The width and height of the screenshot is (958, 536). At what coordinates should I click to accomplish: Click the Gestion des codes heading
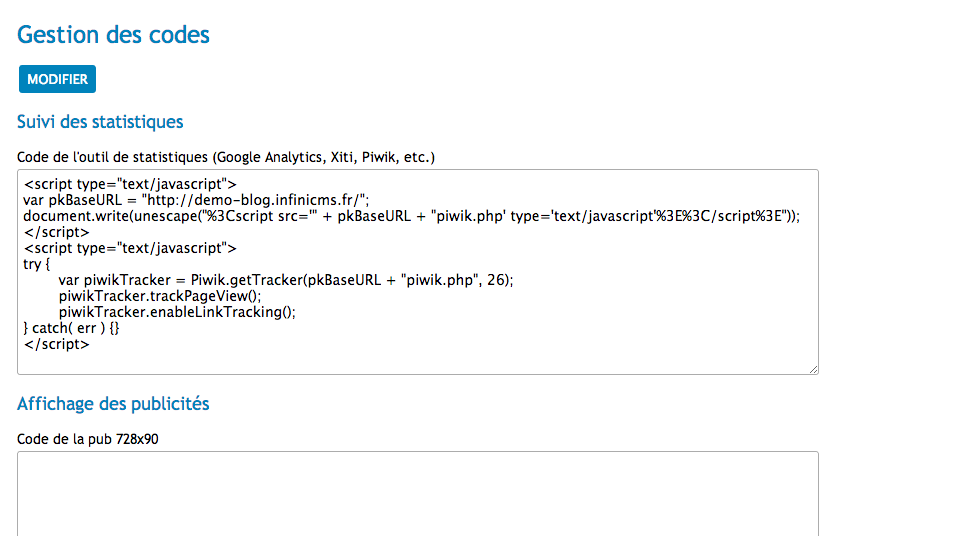coord(113,35)
